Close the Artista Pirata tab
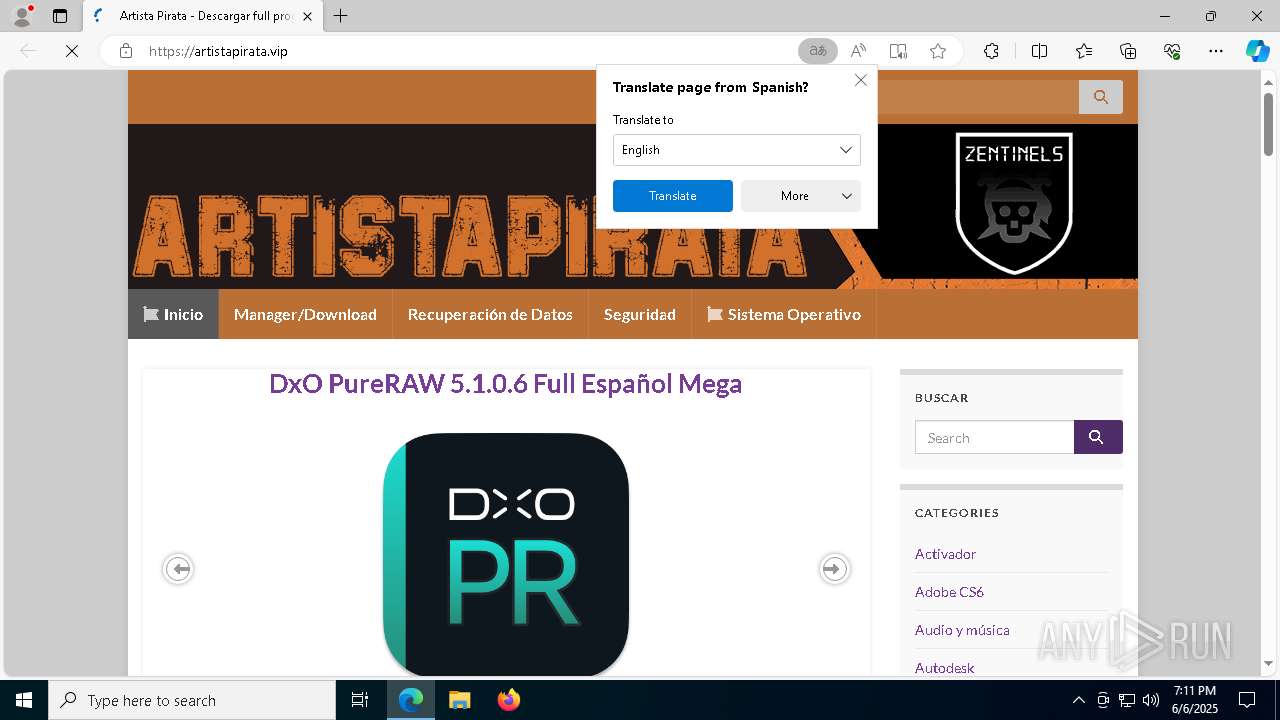 pos(307,16)
